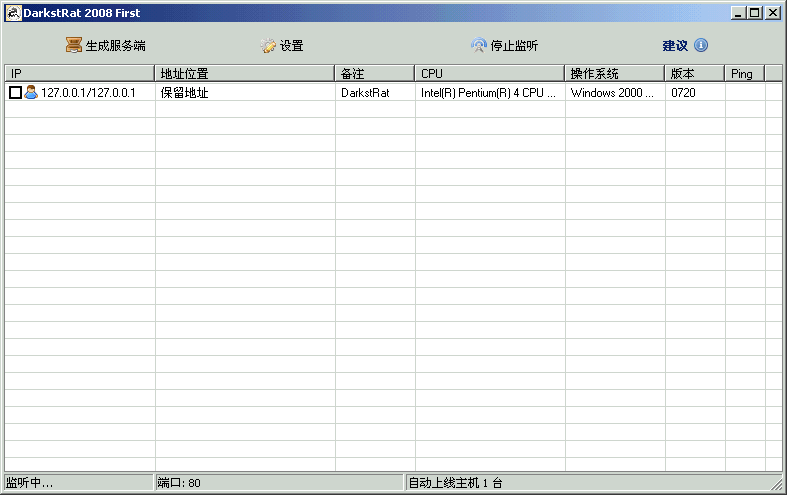Open 设置 via its wrench icon
This screenshot has height=495, width=787.
click(268, 46)
